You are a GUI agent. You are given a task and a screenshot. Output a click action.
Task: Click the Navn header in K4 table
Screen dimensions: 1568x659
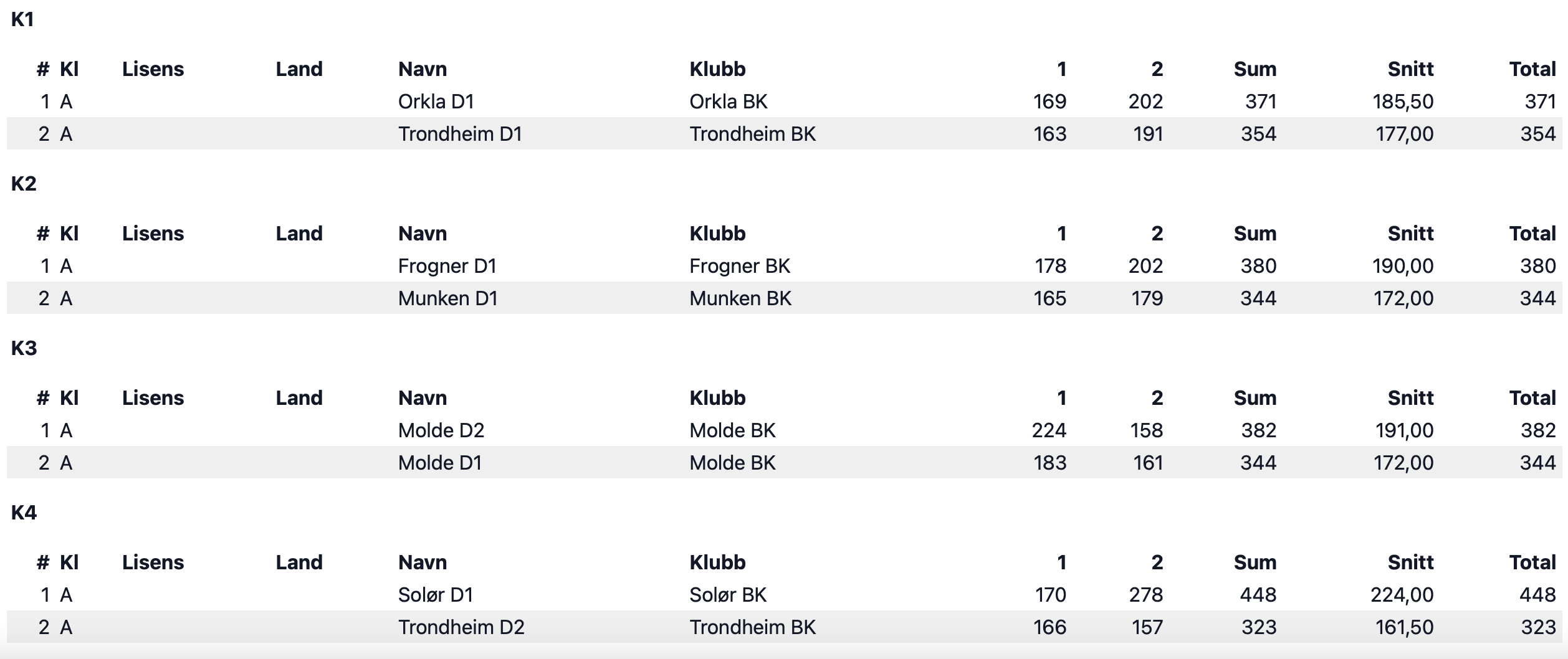(423, 562)
